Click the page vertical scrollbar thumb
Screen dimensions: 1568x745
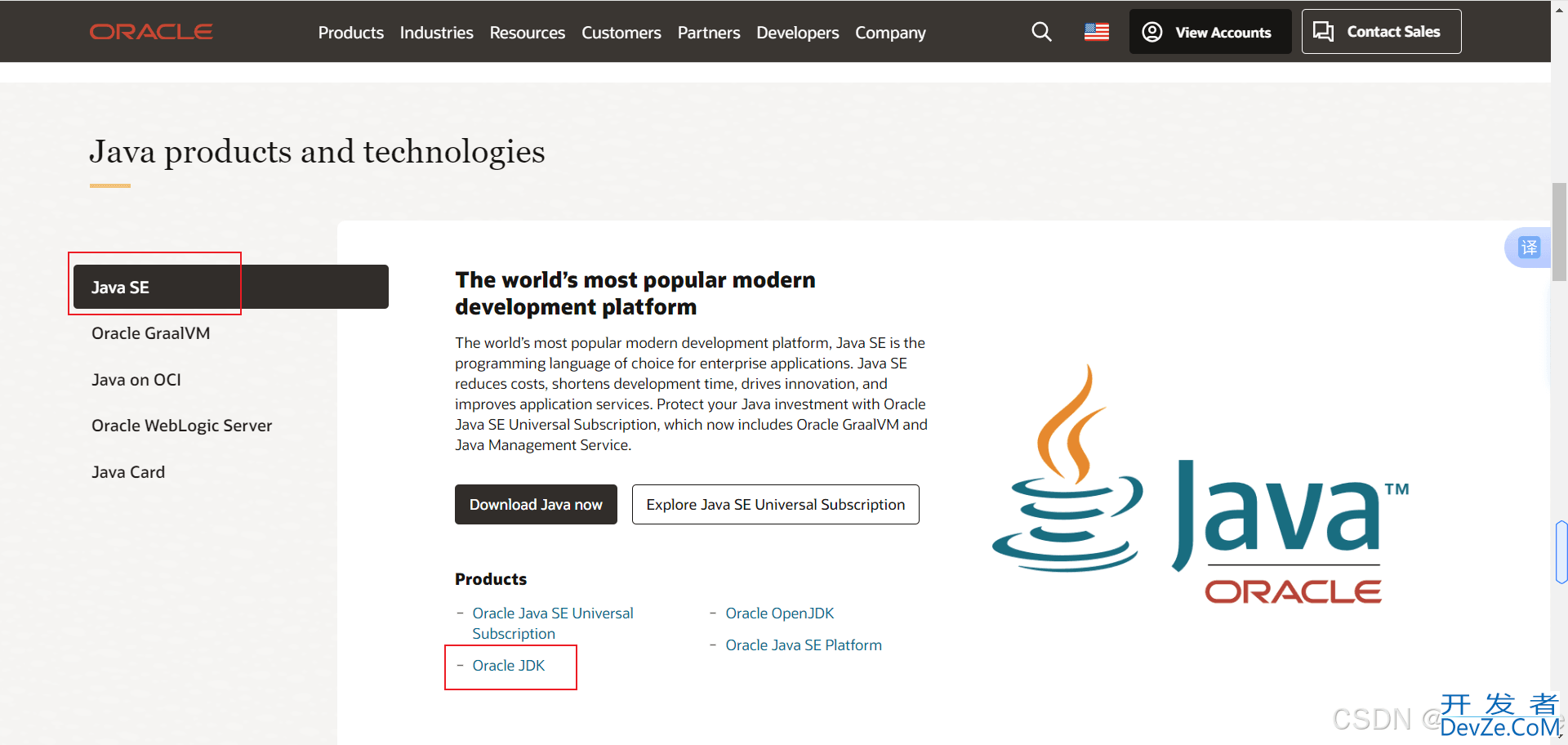point(1559,232)
